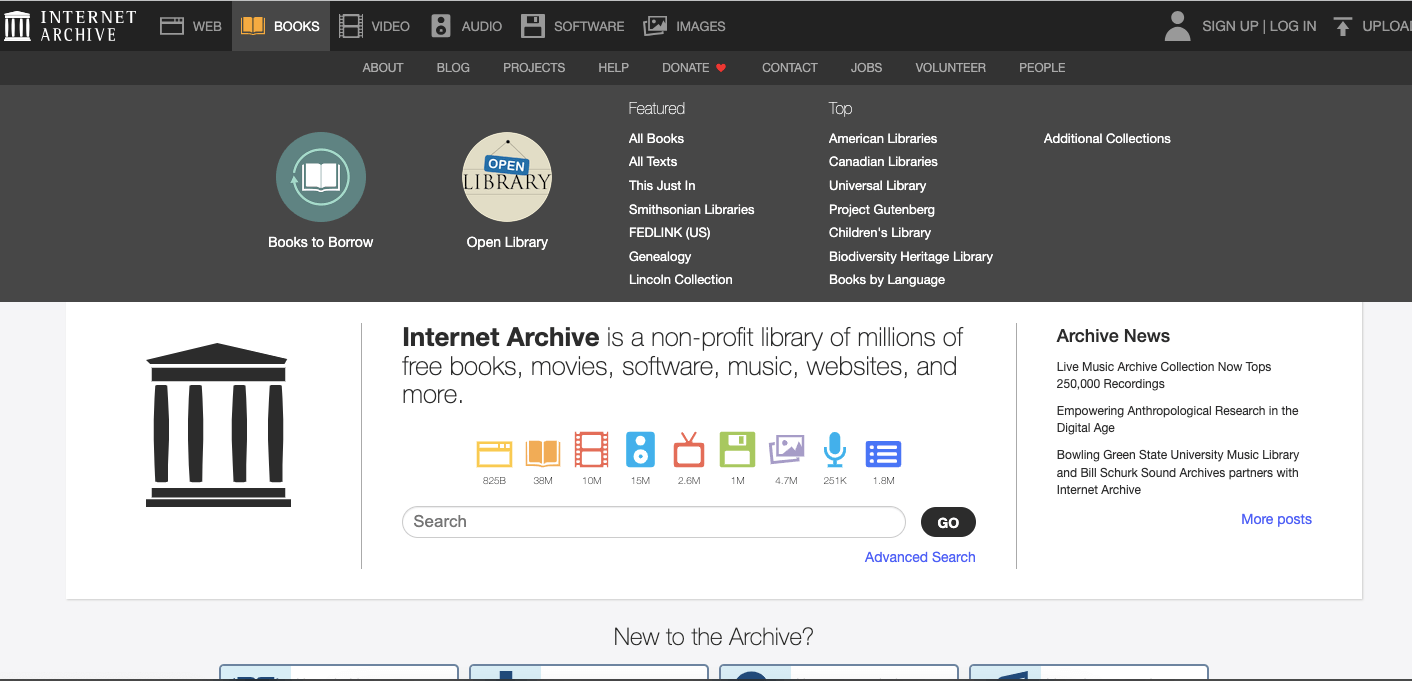The height and width of the screenshot is (681, 1412).
Task: Open the All Texts collection
Action: point(653,162)
